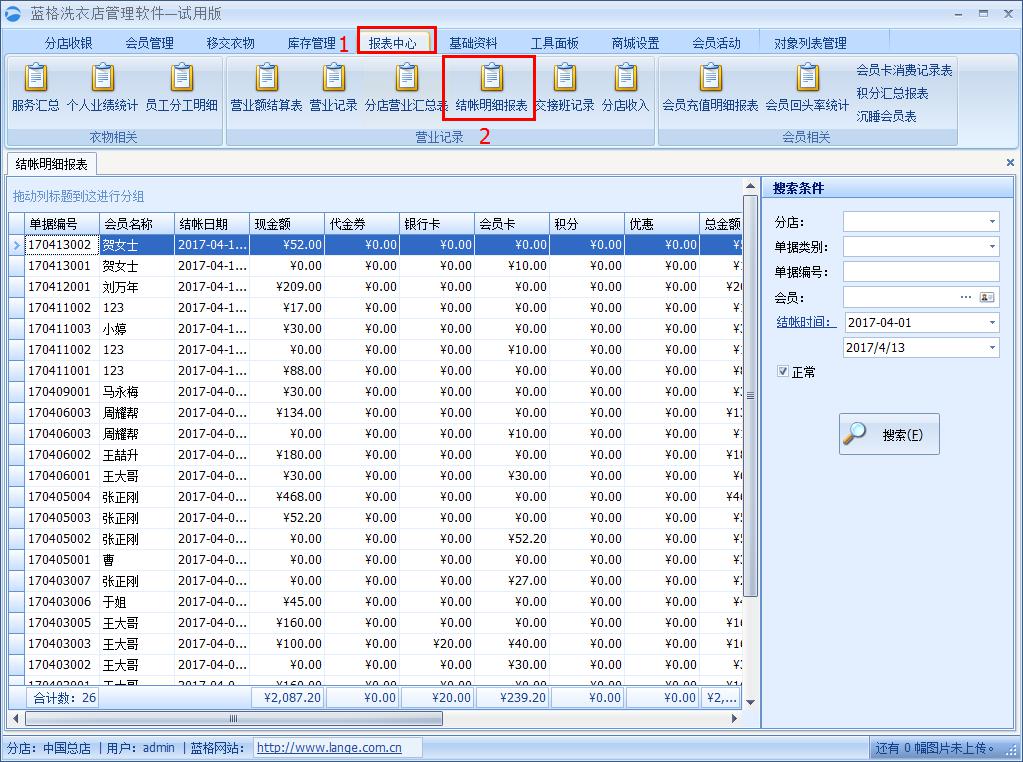Image resolution: width=1023 pixels, height=762 pixels.
Task: Open the 积分汇总报表 link
Action: click(x=892, y=93)
